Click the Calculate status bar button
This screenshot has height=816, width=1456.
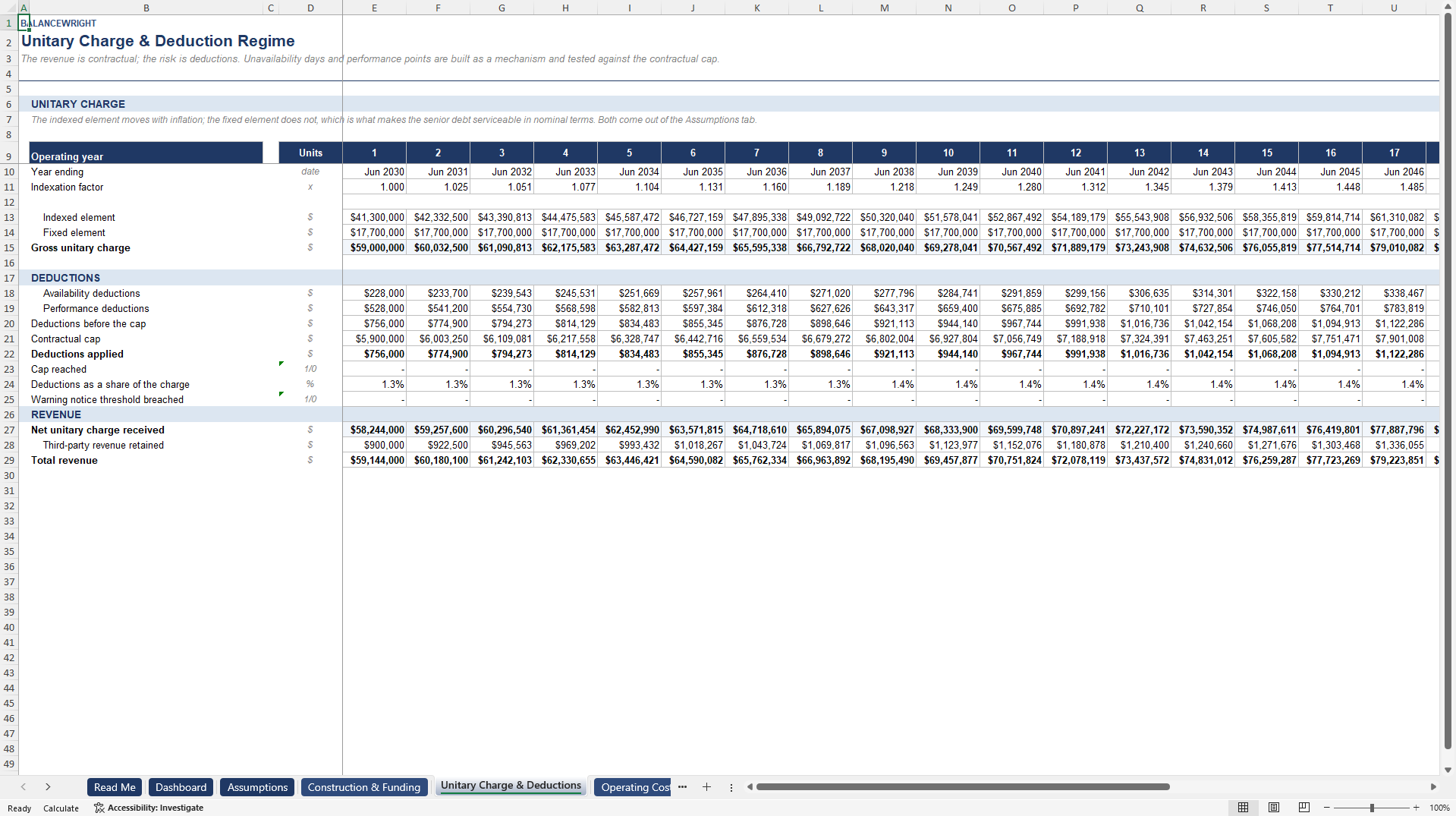click(61, 808)
